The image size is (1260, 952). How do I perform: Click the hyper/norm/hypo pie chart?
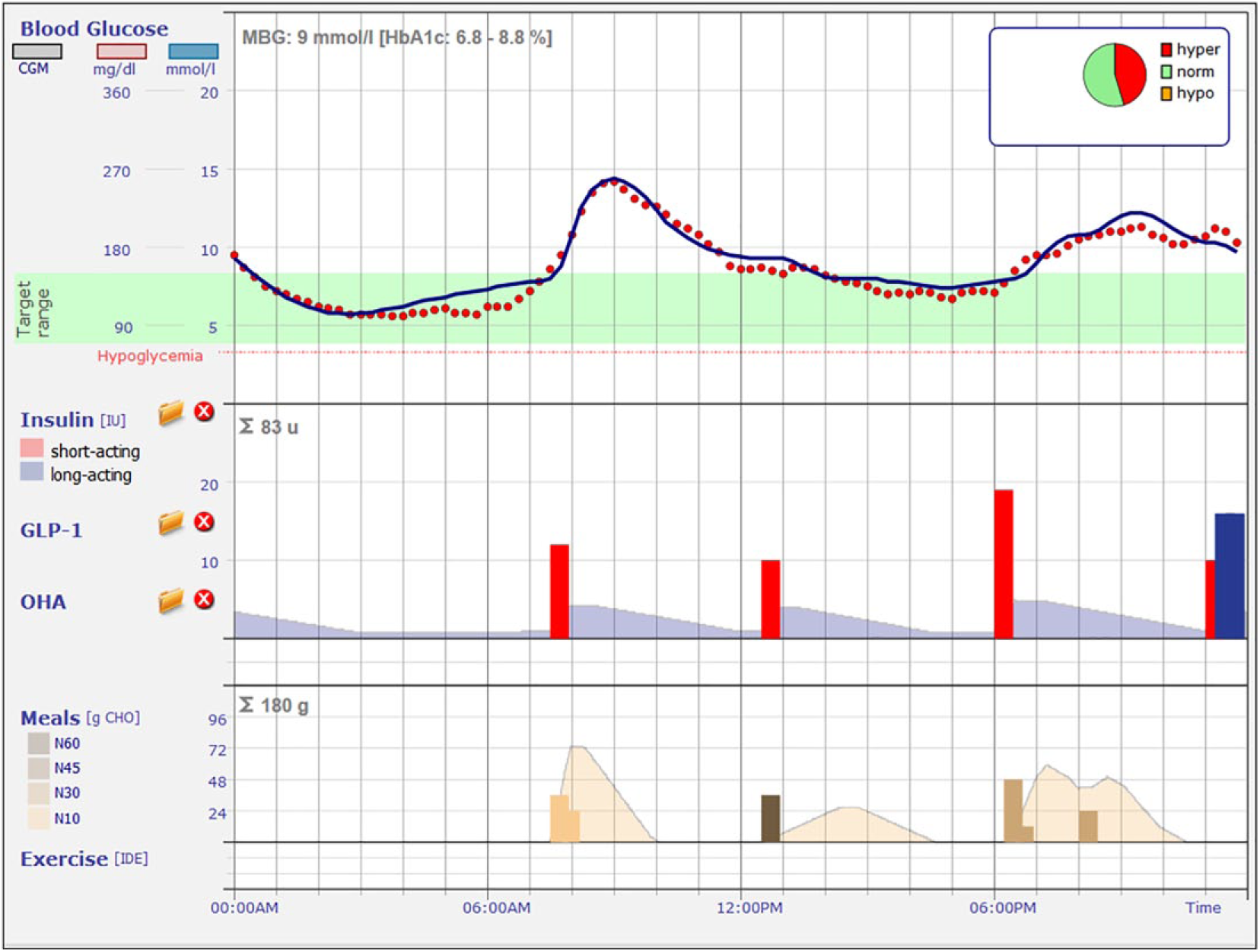click(1115, 74)
